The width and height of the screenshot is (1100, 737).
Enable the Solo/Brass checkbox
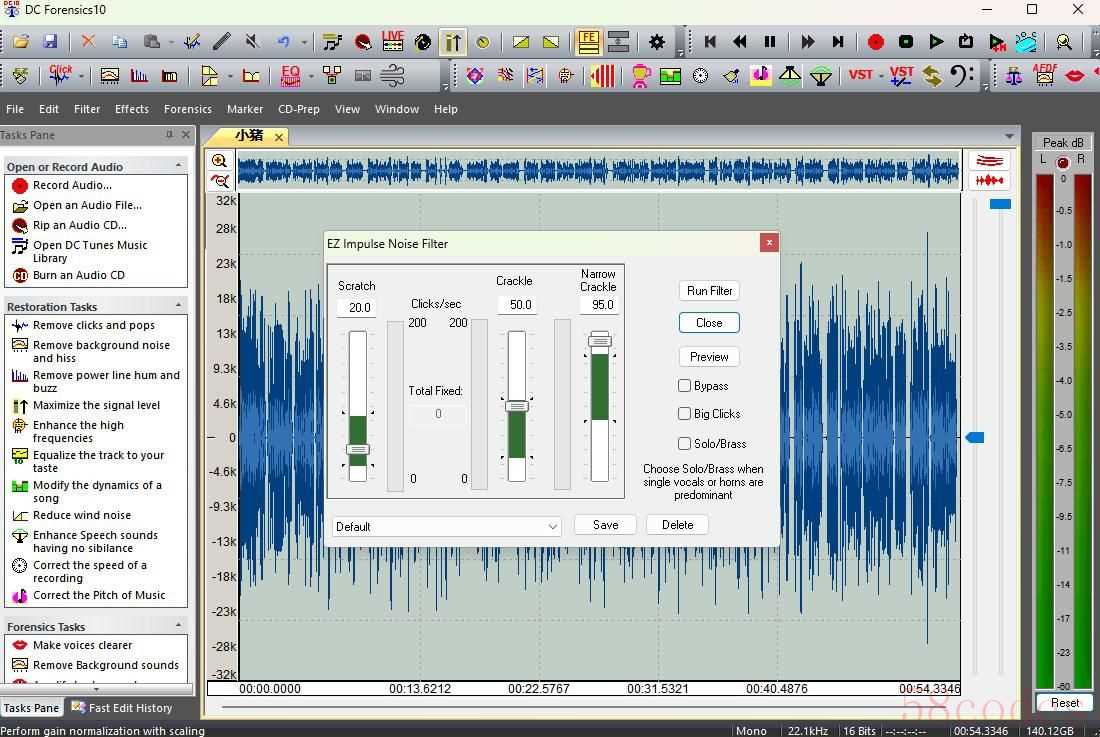[x=685, y=443]
